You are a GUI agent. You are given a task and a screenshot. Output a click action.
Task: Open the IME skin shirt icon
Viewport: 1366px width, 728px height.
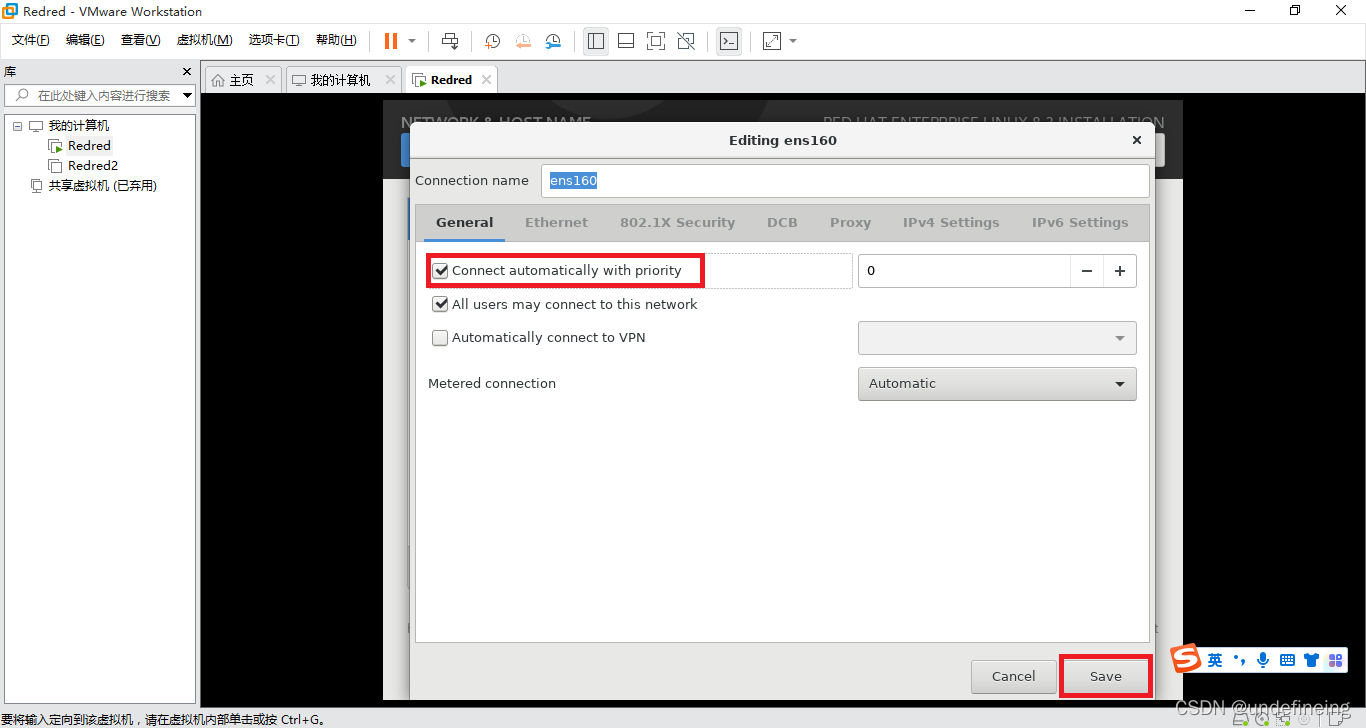[x=1311, y=661]
